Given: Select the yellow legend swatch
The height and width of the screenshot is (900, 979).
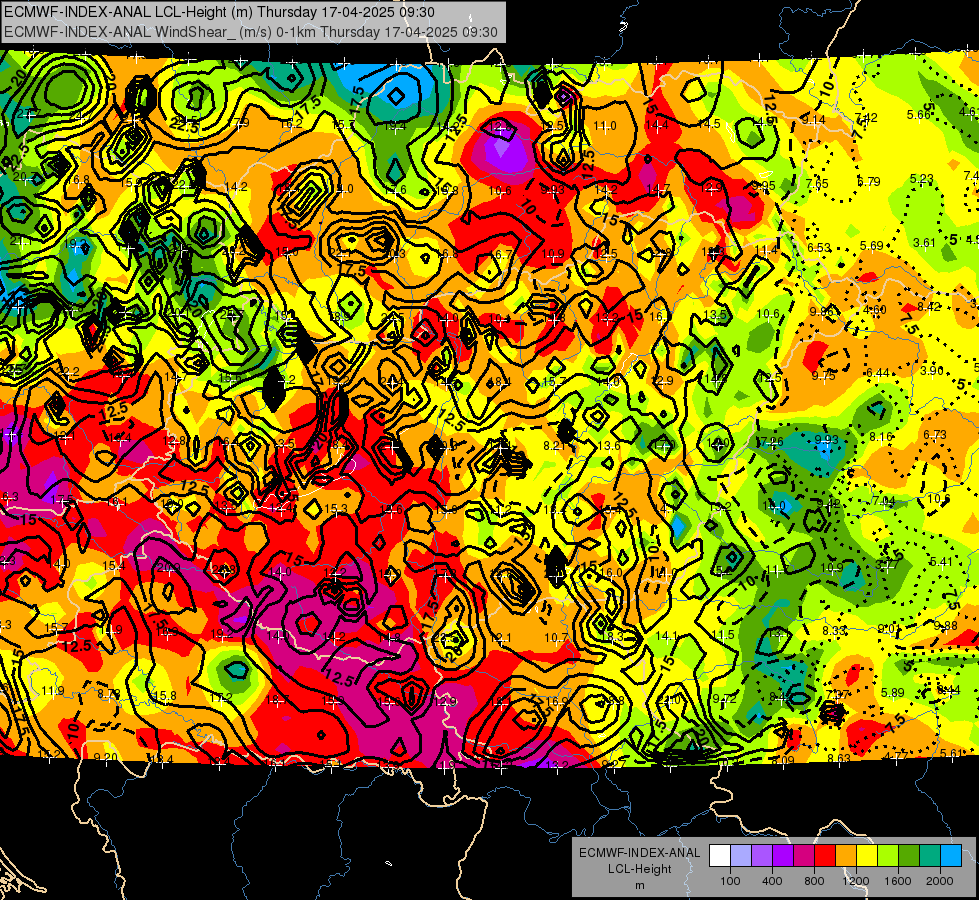Looking at the screenshot, I should [x=867, y=856].
